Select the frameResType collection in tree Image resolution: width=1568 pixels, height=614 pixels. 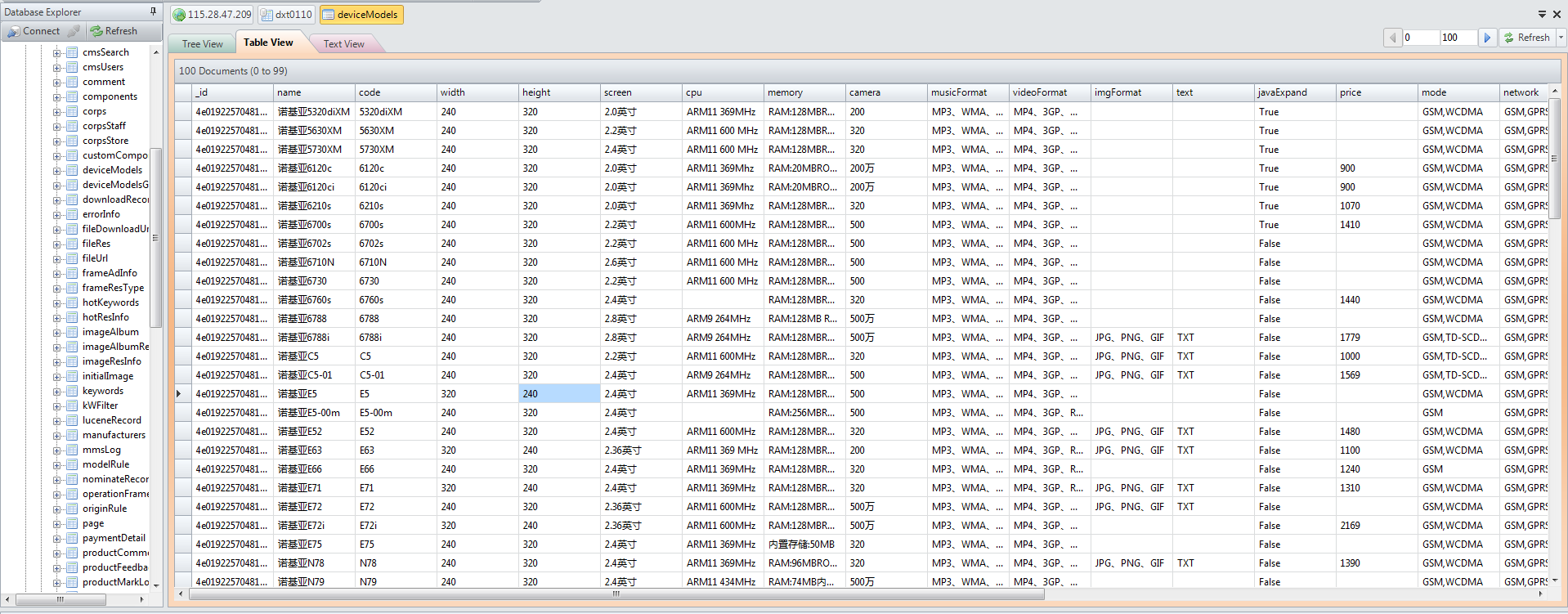(113, 288)
